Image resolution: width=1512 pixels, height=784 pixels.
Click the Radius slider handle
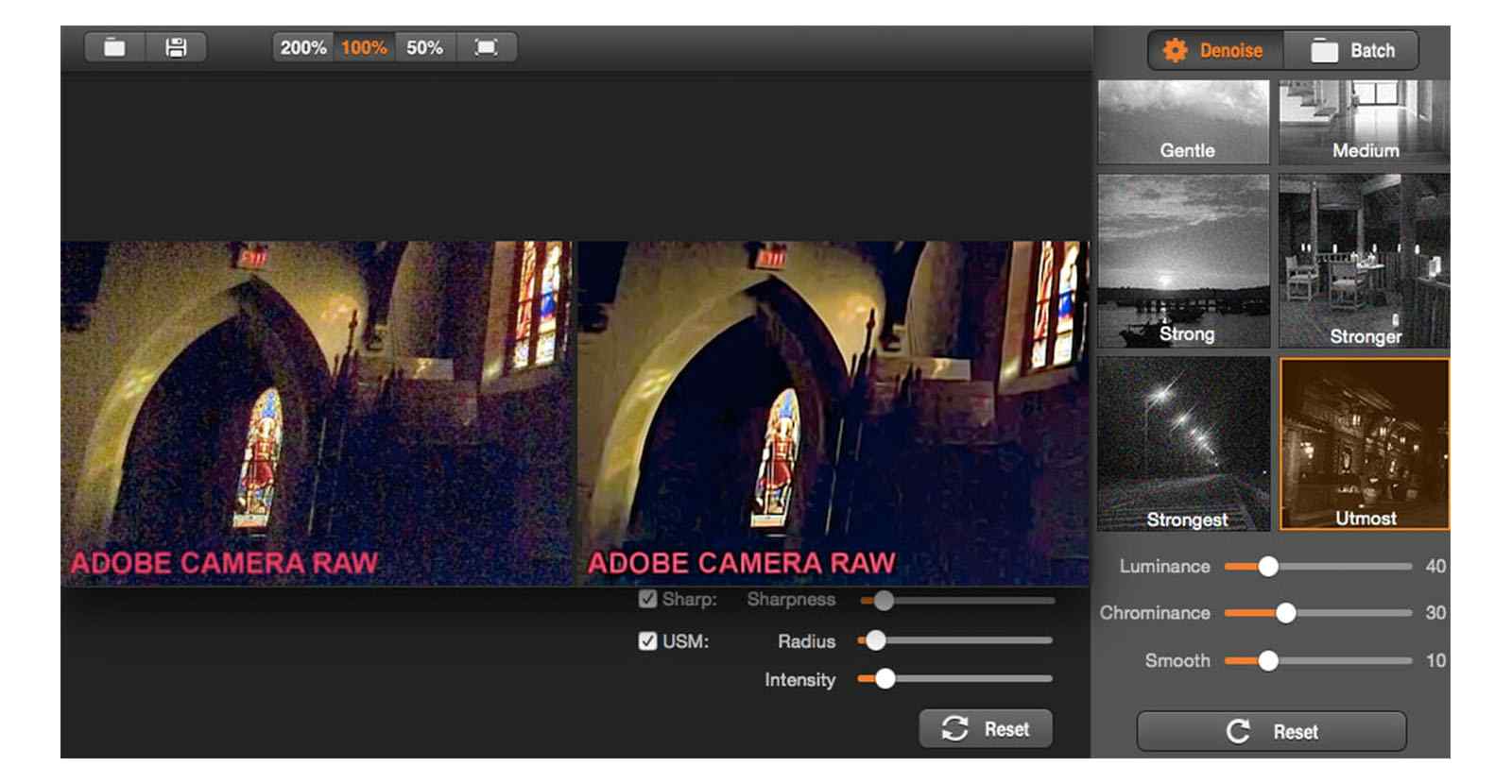876,640
